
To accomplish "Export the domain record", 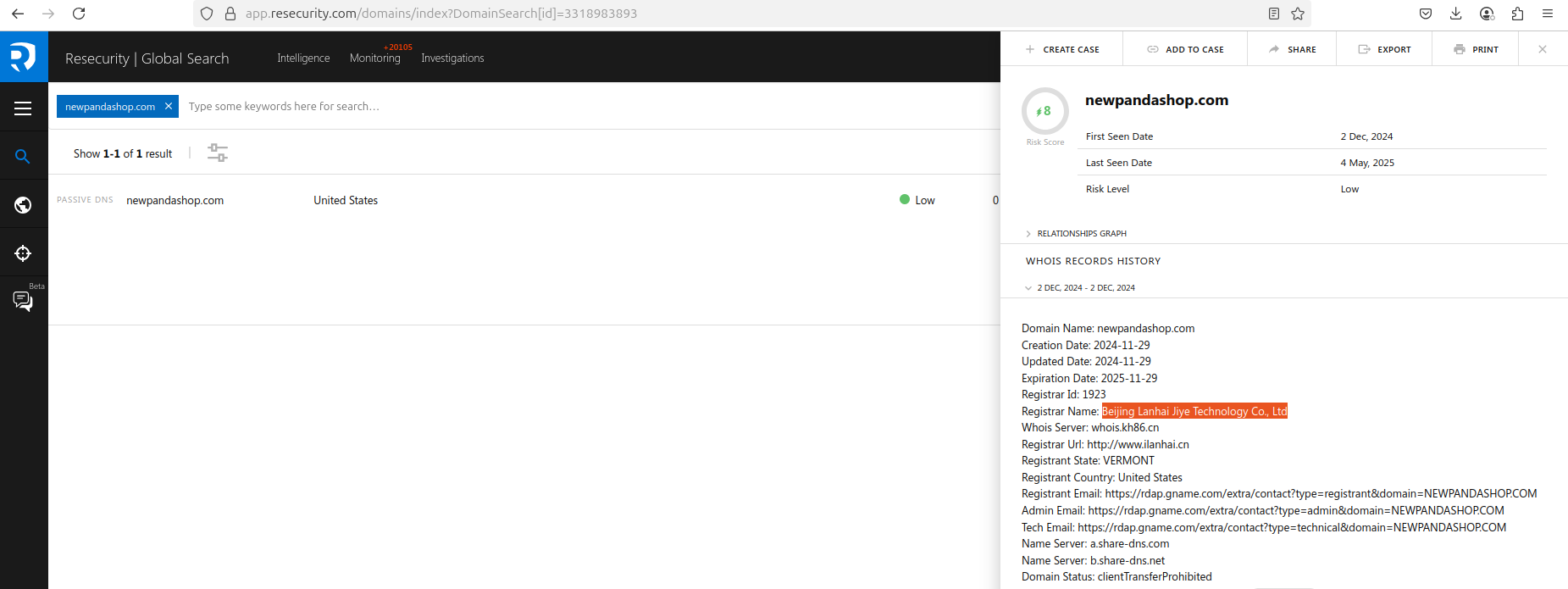I will (1385, 49).
